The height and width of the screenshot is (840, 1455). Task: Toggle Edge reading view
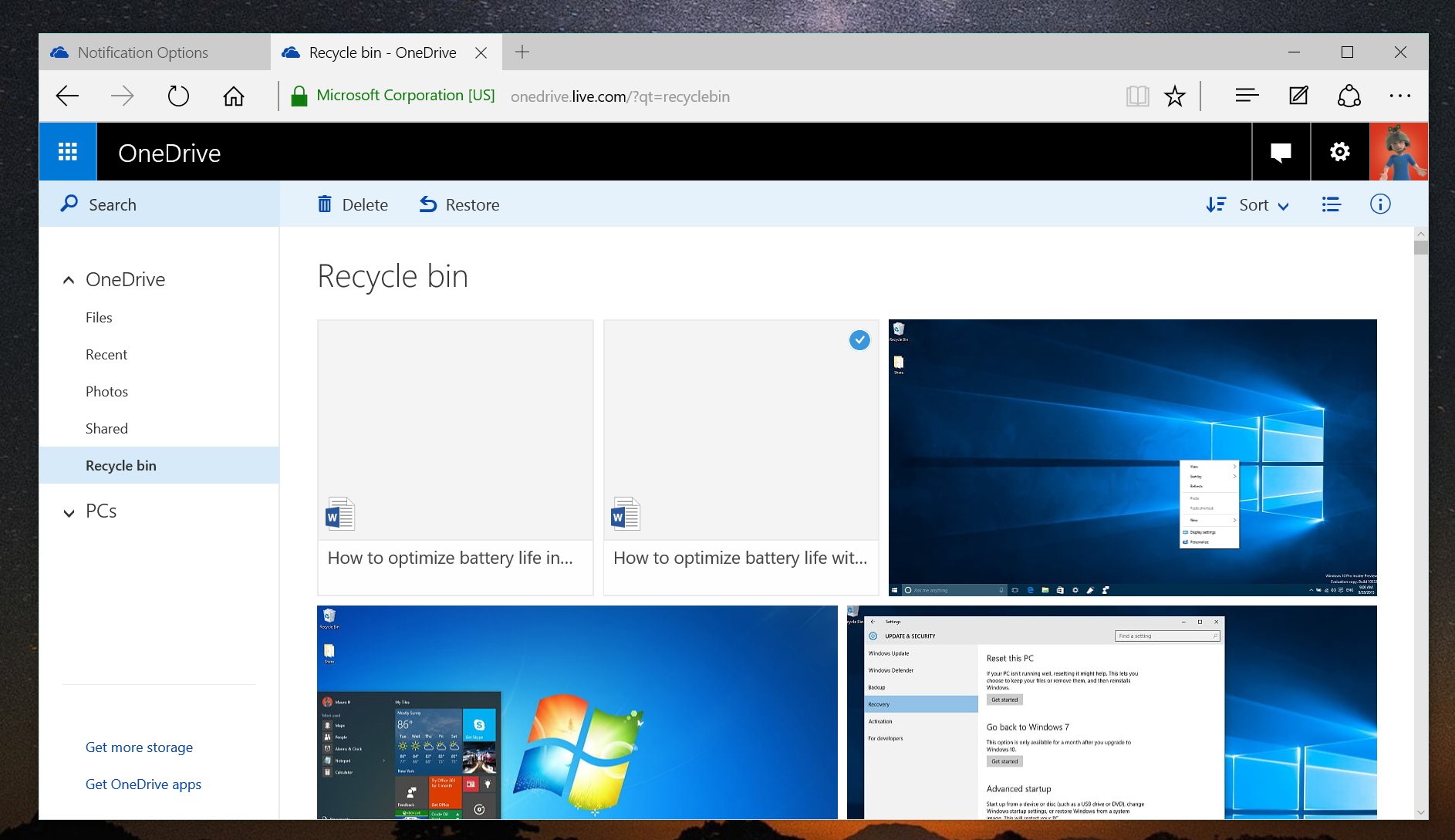(x=1137, y=96)
